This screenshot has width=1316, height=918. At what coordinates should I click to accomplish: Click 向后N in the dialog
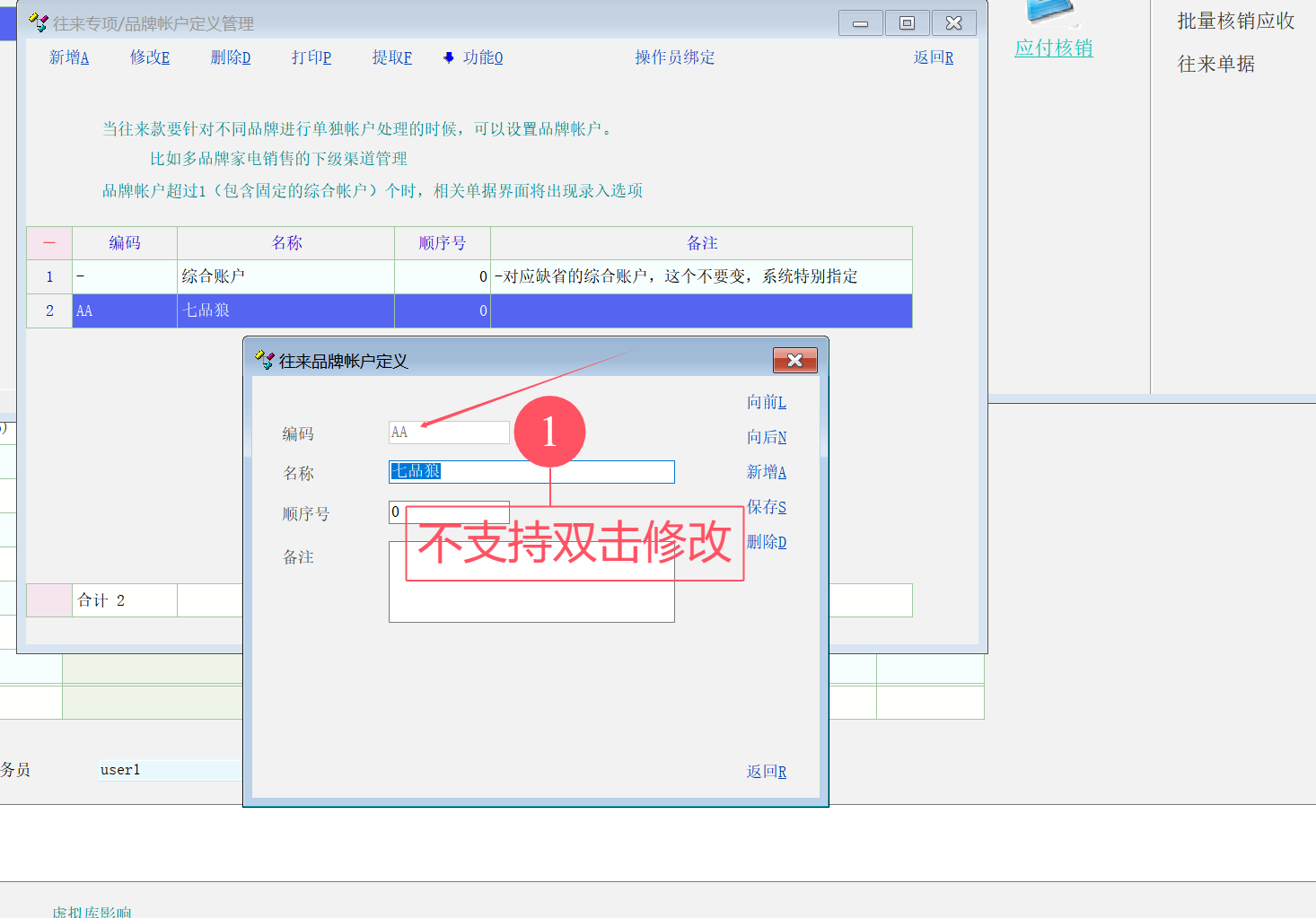point(767,437)
